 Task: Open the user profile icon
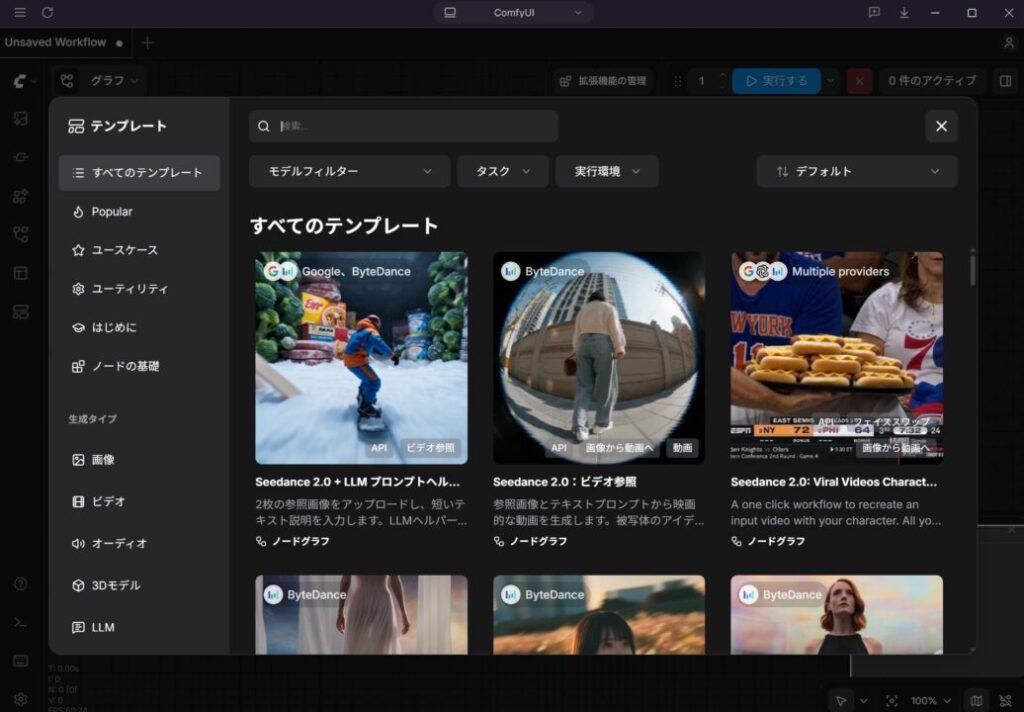coord(1008,42)
